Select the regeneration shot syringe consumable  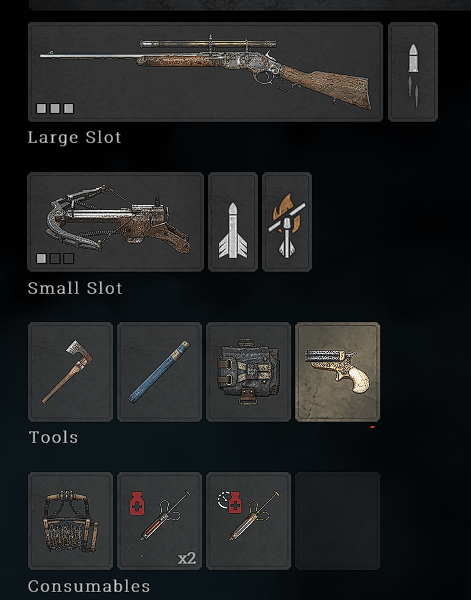pyautogui.click(x=248, y=521)
